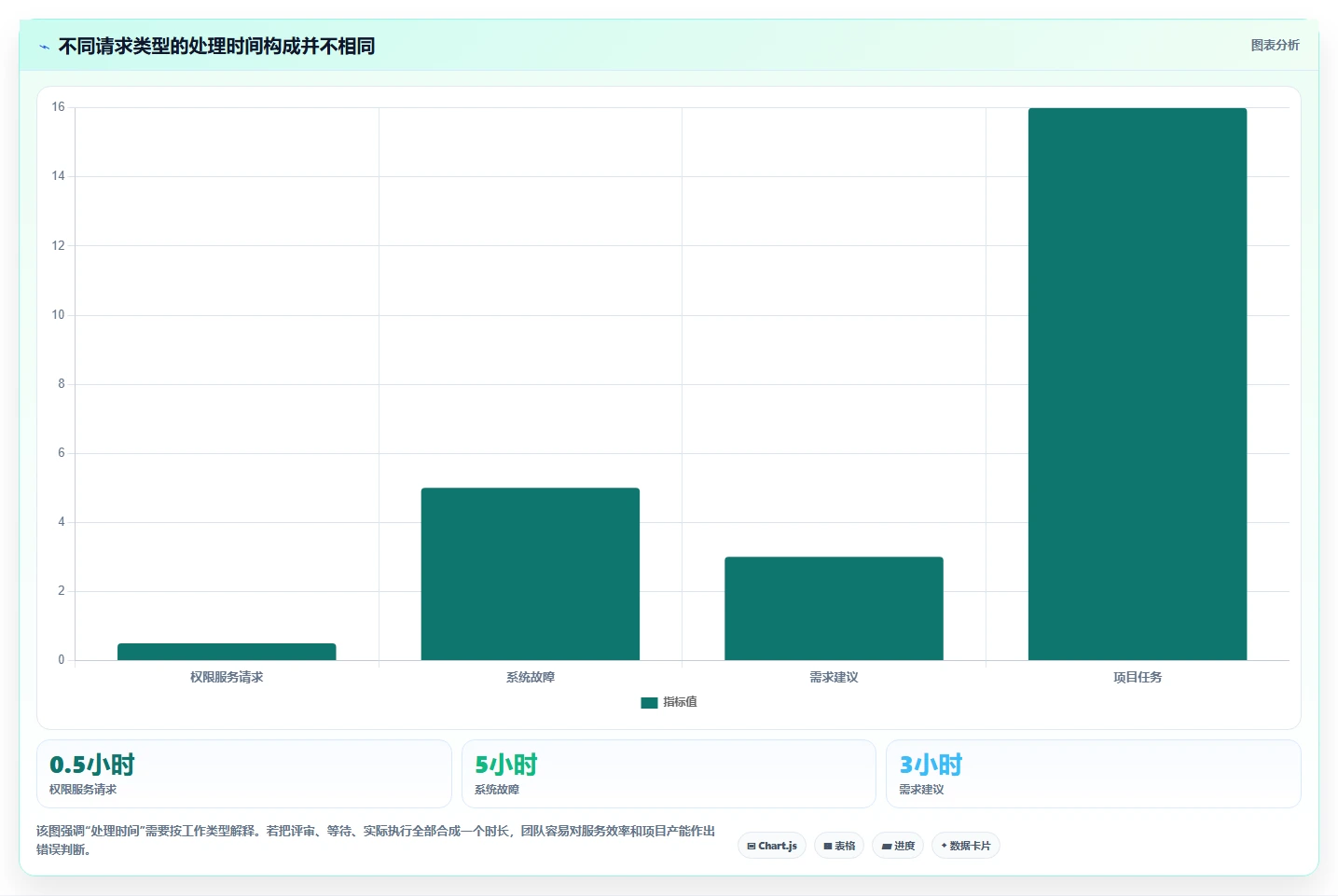
Task: Click the y-axis value 8
Action: point(62,384)
